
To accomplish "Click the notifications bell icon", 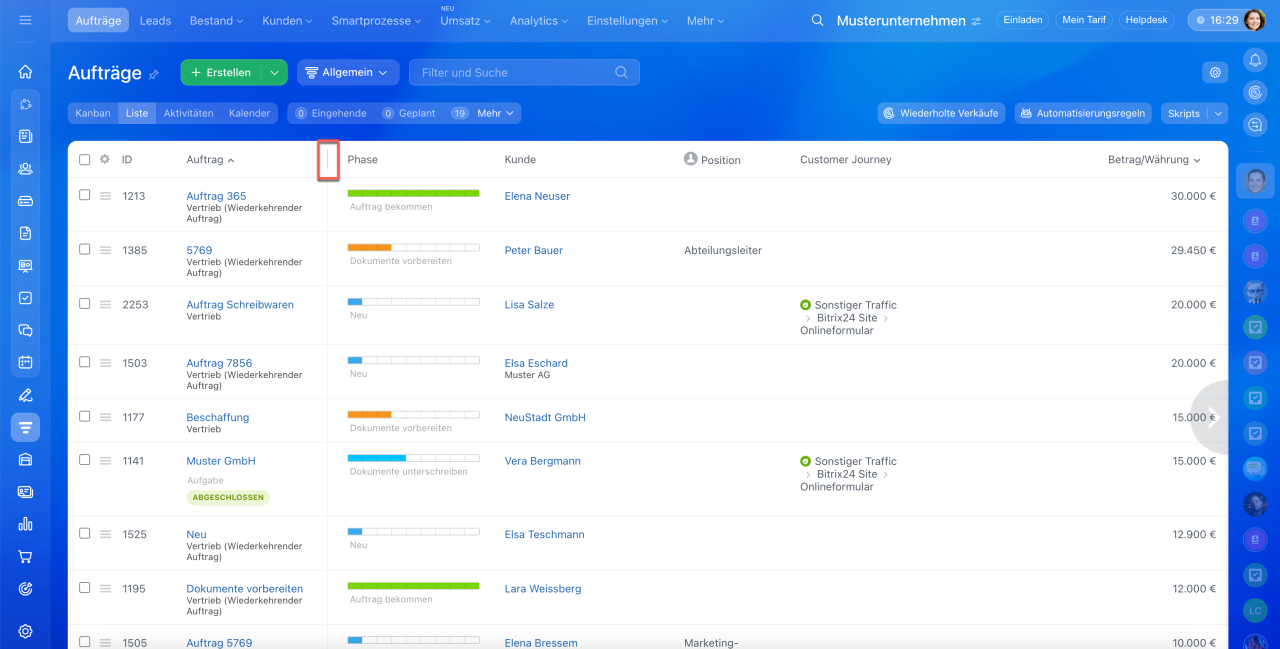I will [1255, 61].
